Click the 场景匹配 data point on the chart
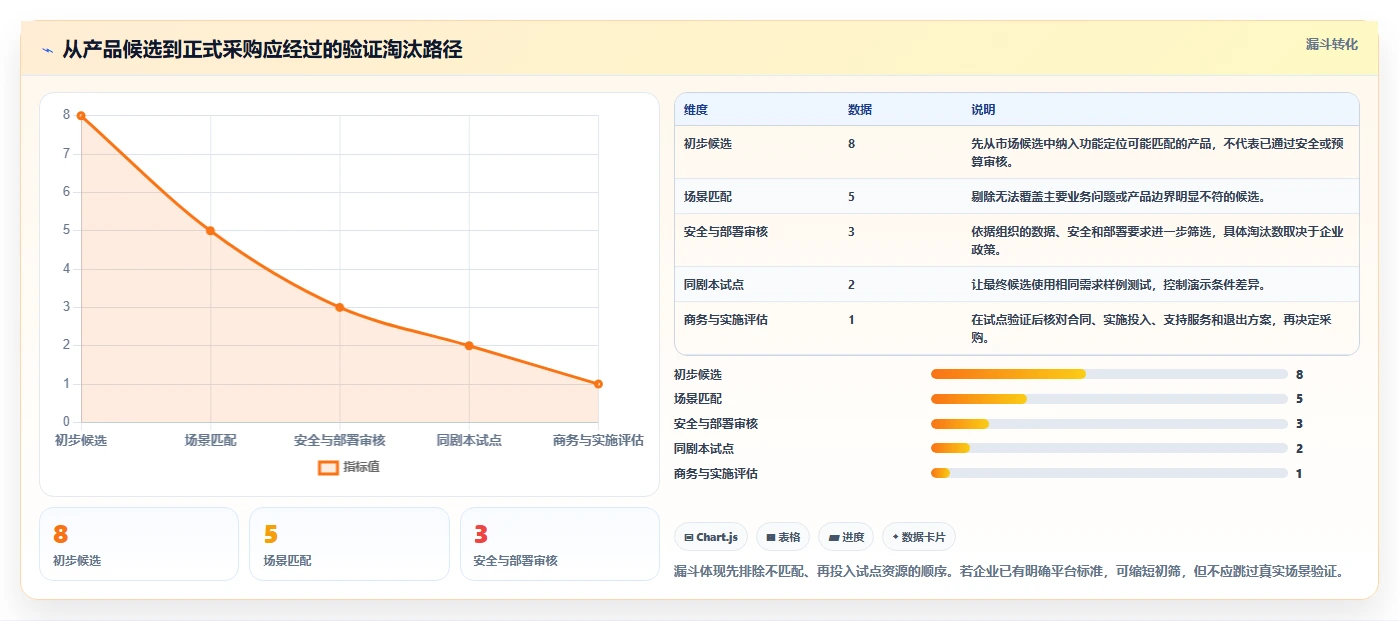 coord(210,231)
